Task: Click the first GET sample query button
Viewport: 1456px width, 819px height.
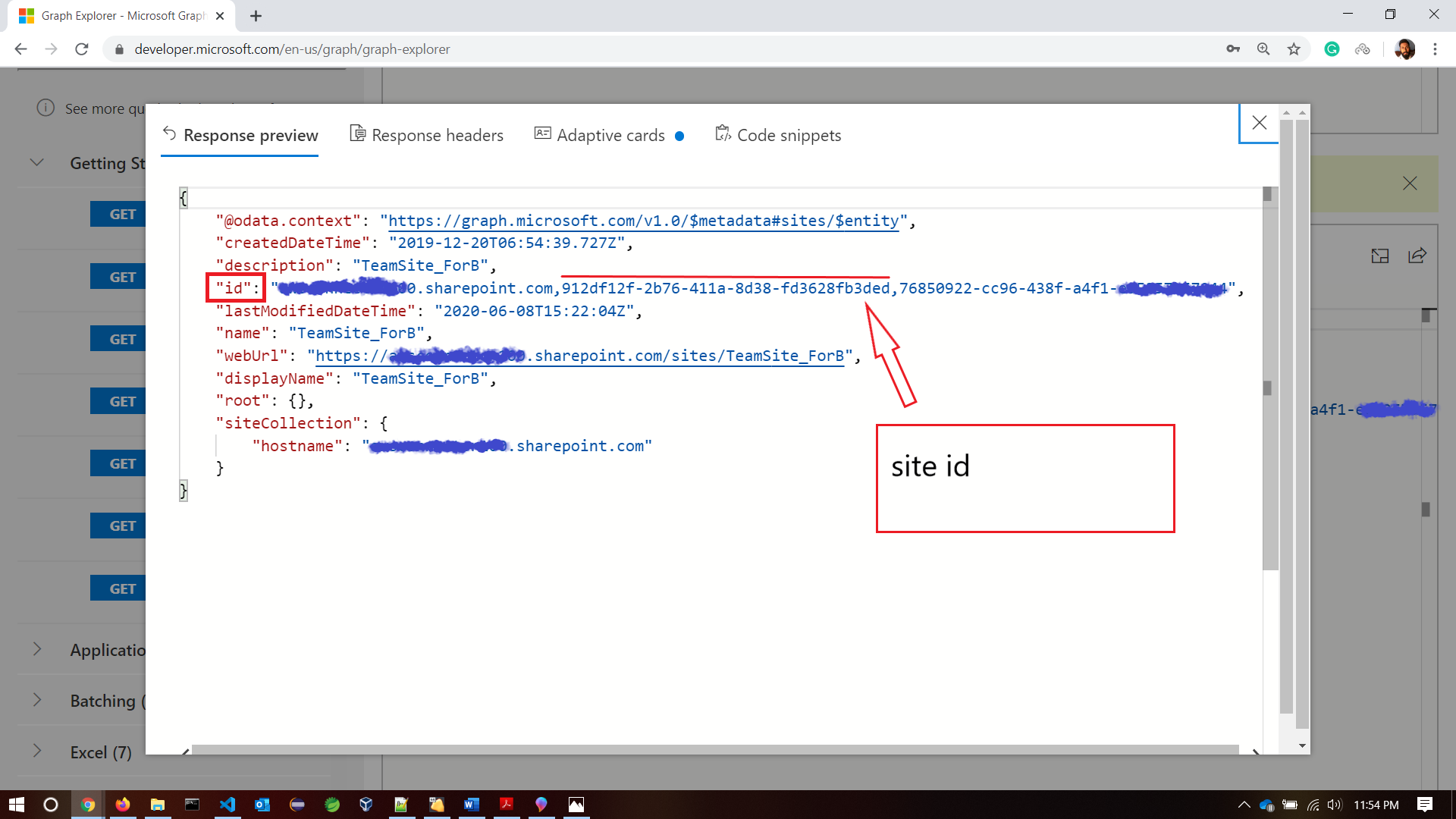Action: click(x=118, y=214)
